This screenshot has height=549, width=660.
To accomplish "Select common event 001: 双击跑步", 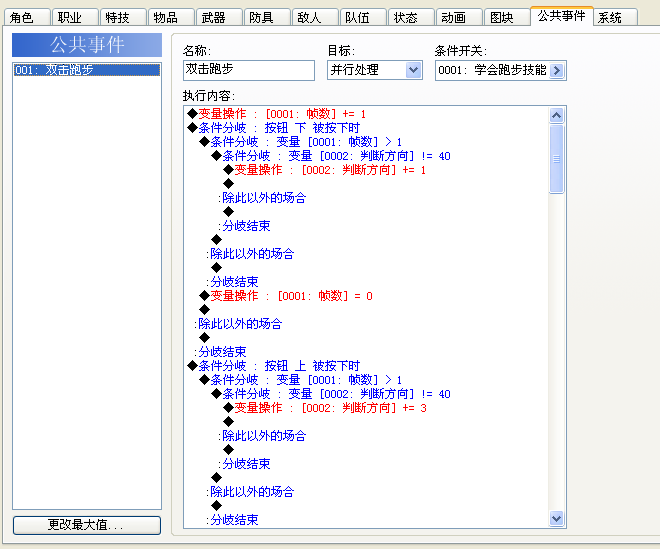I will coord(87,69).
